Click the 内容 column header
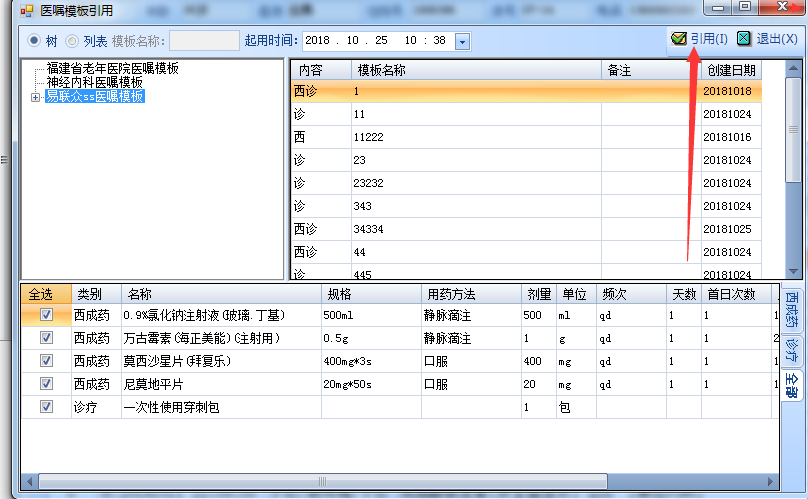 [322, 70]
